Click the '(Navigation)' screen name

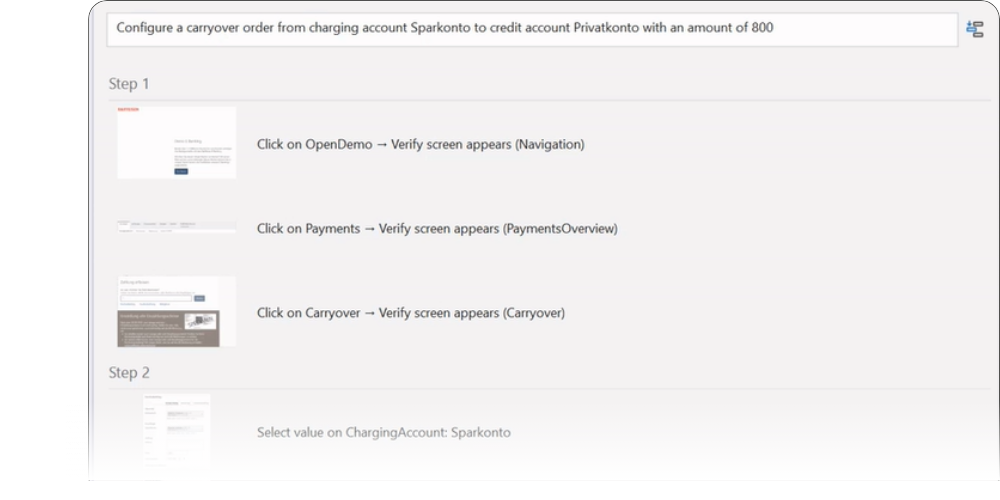[x=549, y=144]
